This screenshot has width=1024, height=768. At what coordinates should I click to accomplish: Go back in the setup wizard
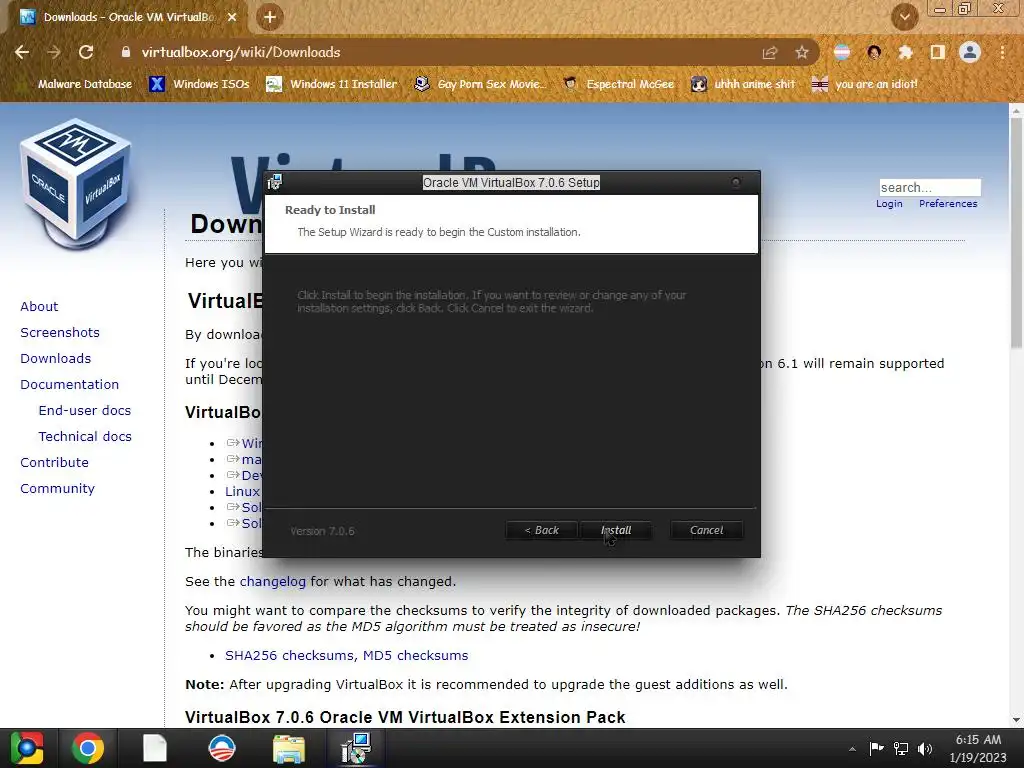click(541, 530)
